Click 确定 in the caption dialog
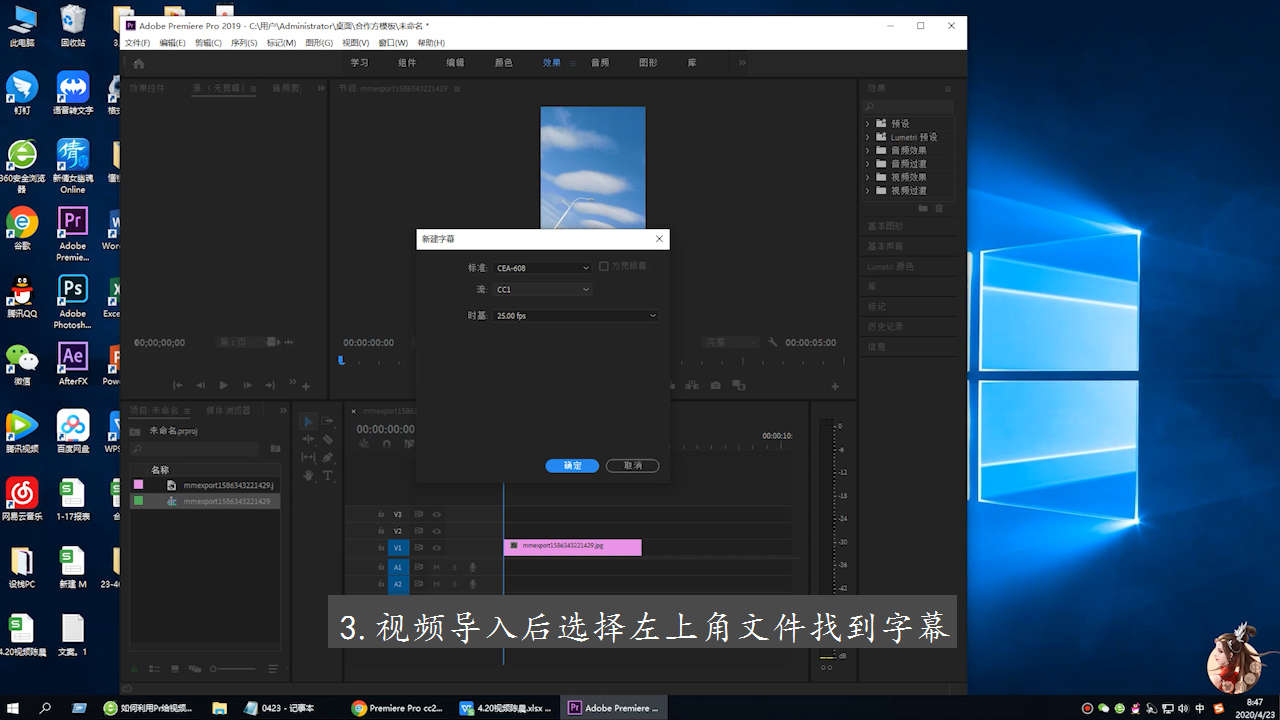 tap(572, 466)
